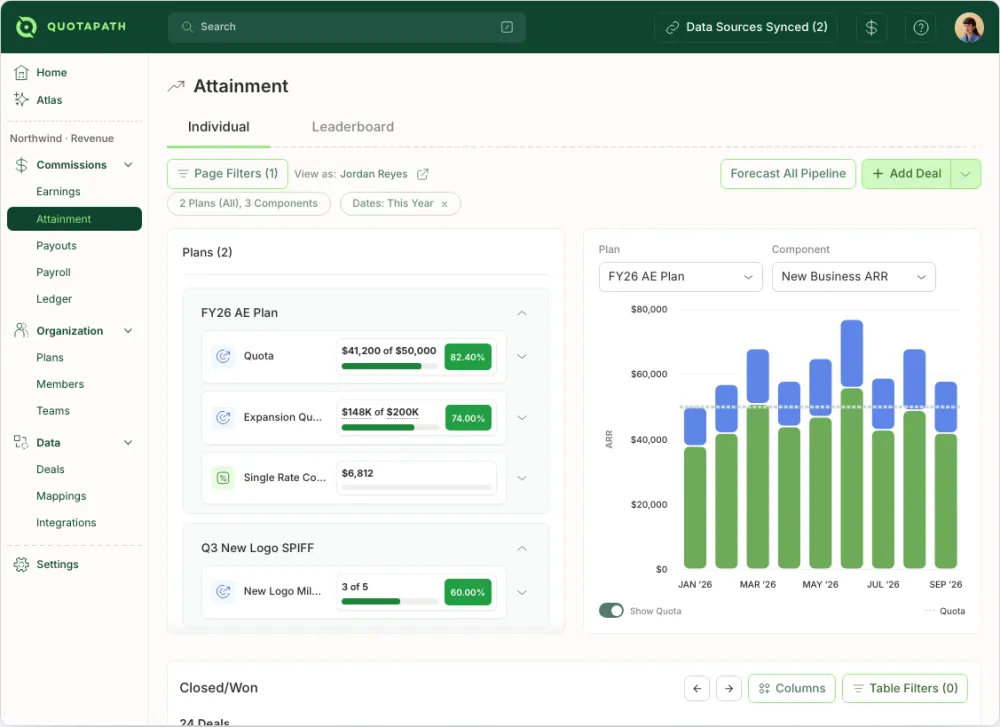The image size is (1000, 727).
Task: Collapse the Data sidebar section
Action: [128, 442]
